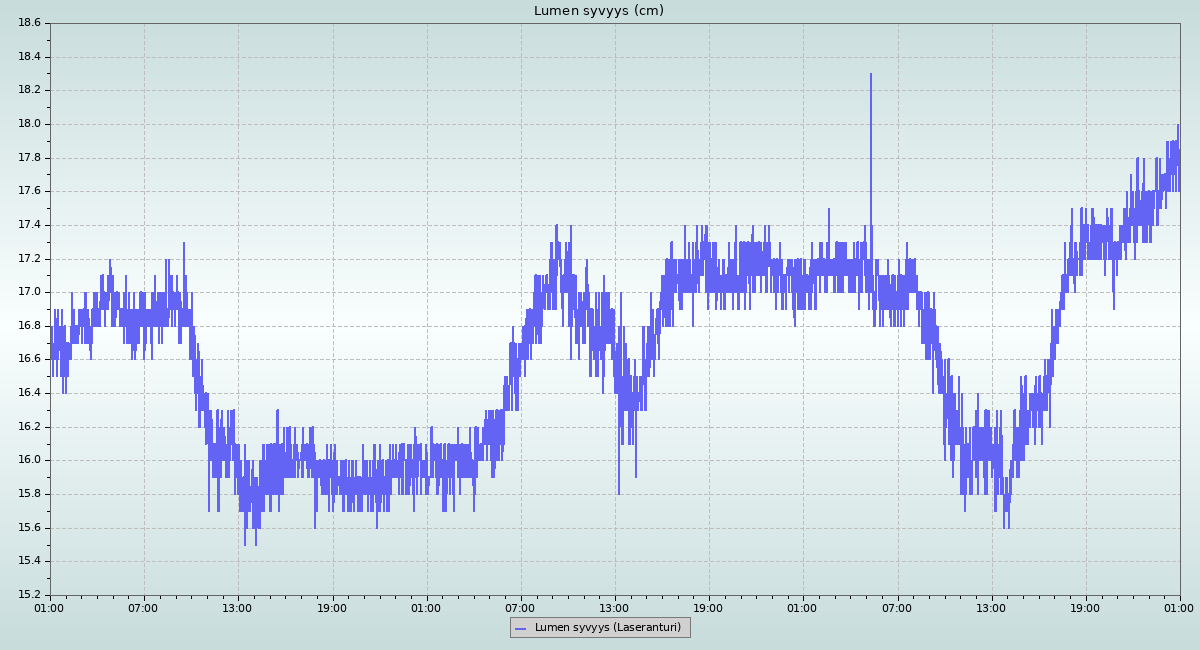
Task: Click the first 07:00 time axis label
Action: [143, 607]
